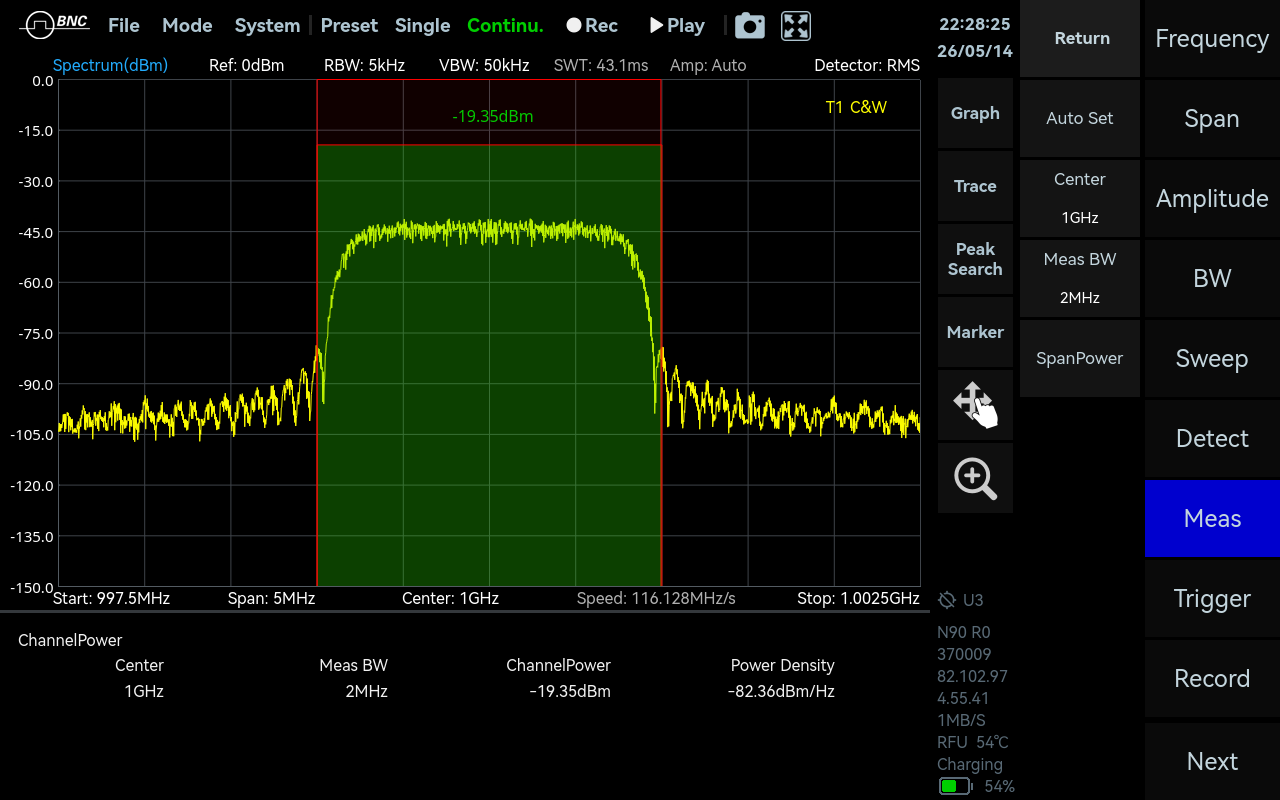The height and width of the screenshot is (800, 1280).
Task: Go to Next menu page
Action: tap(1212, 761)
